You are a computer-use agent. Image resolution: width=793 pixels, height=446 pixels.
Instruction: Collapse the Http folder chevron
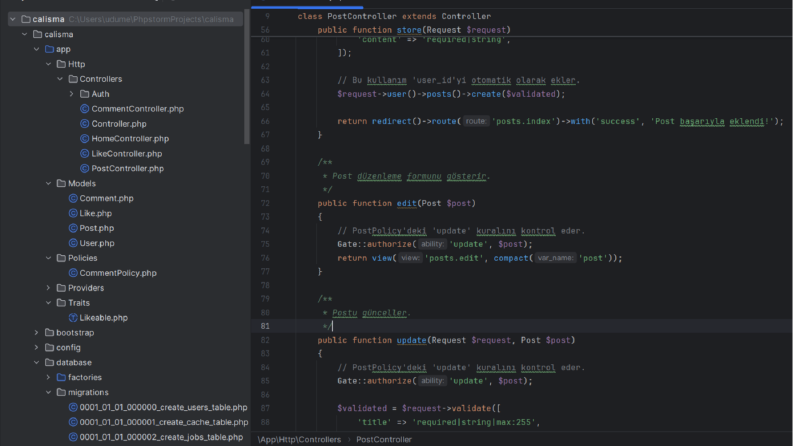click(x=49, y=64)
